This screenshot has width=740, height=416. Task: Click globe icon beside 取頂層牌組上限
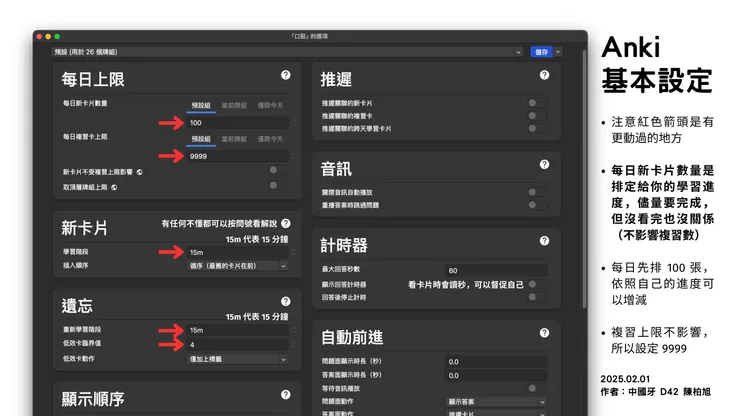(x=114, y=187)
